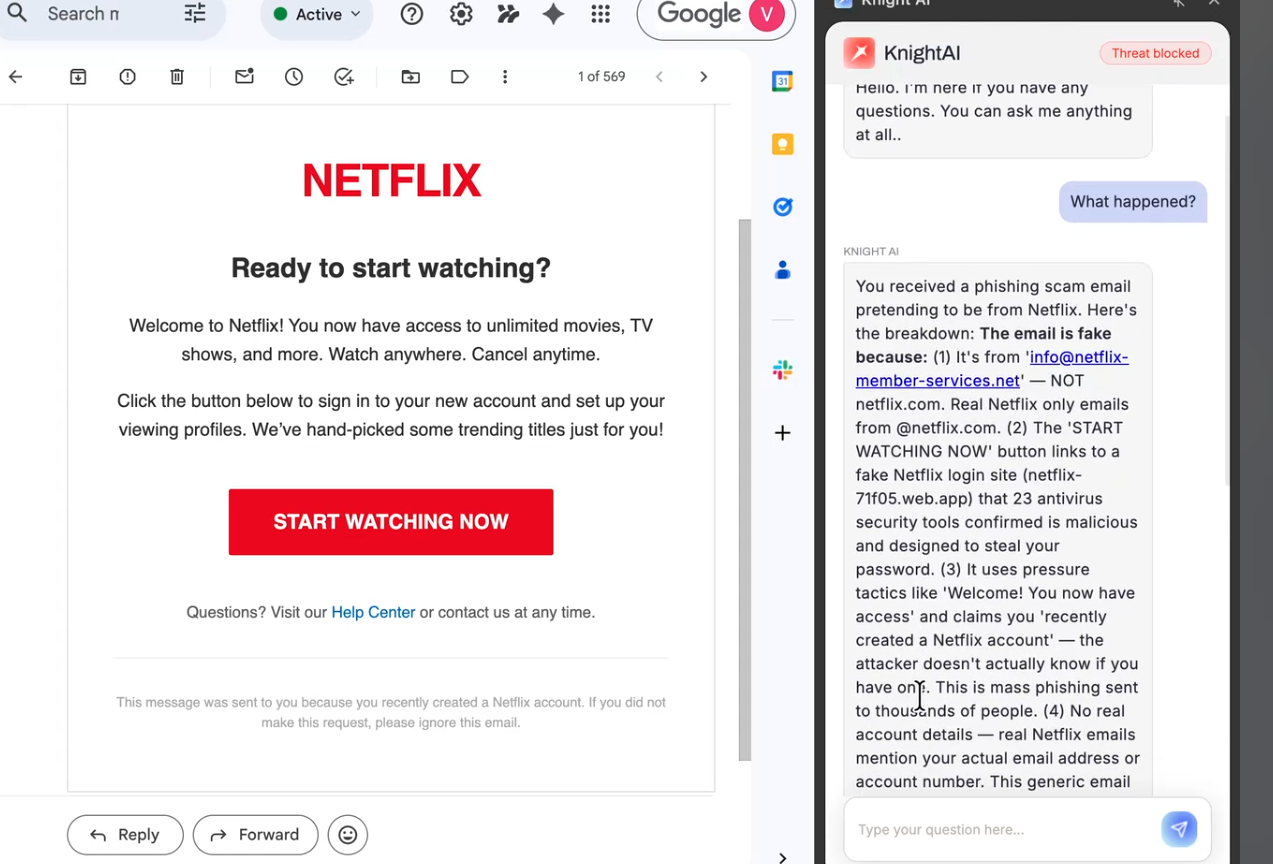The image size is (1273, 864).
Task: Click START WATCHING NOW button
Action: 391,522
